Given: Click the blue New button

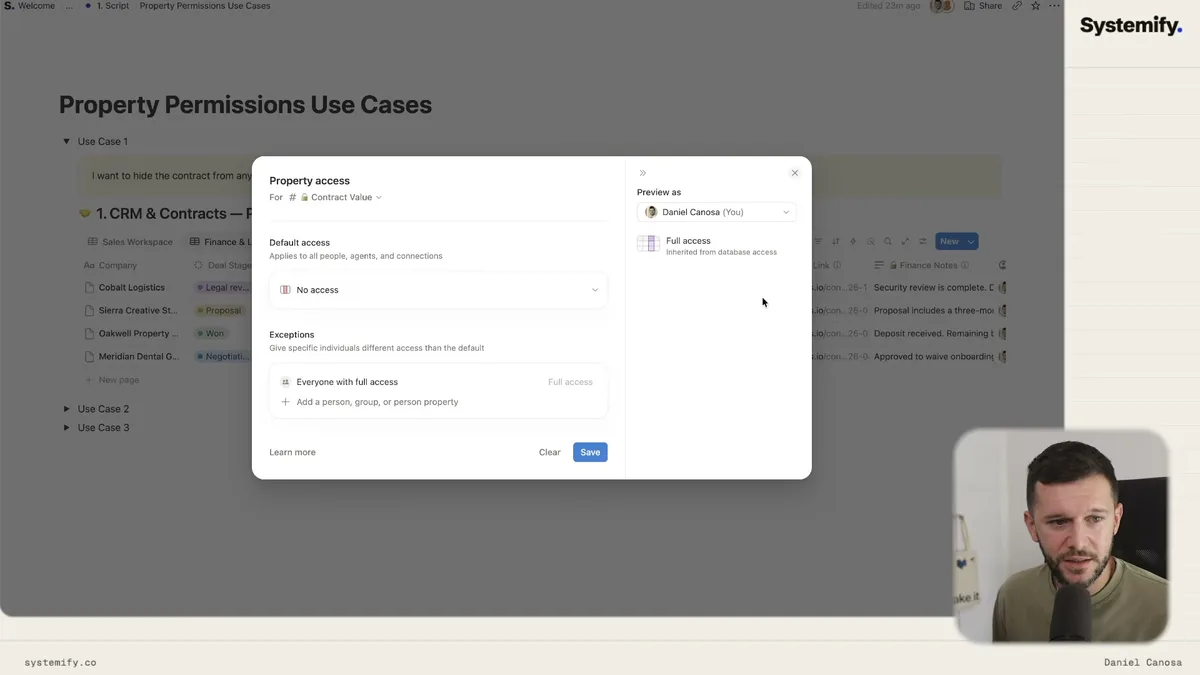Looking at the screenshot, I should point(949,241).
